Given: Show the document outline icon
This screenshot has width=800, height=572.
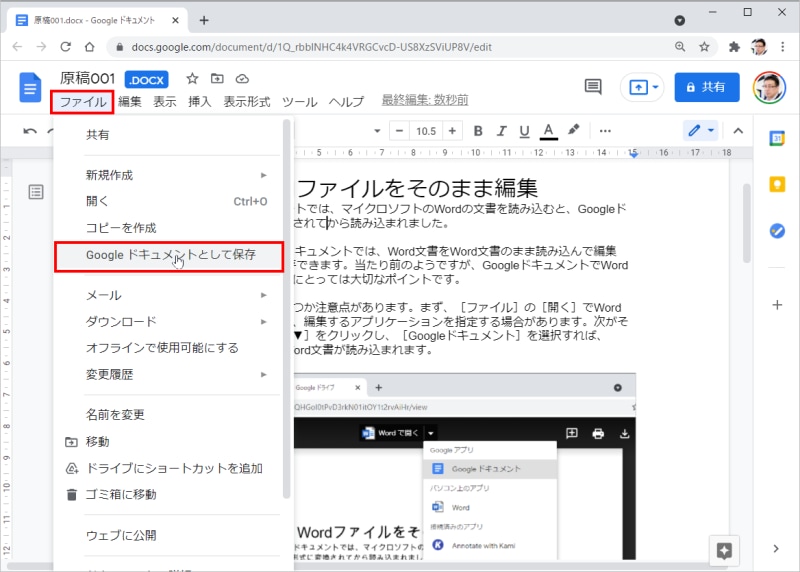Looking at the screenshot, I should click(36, 192).
